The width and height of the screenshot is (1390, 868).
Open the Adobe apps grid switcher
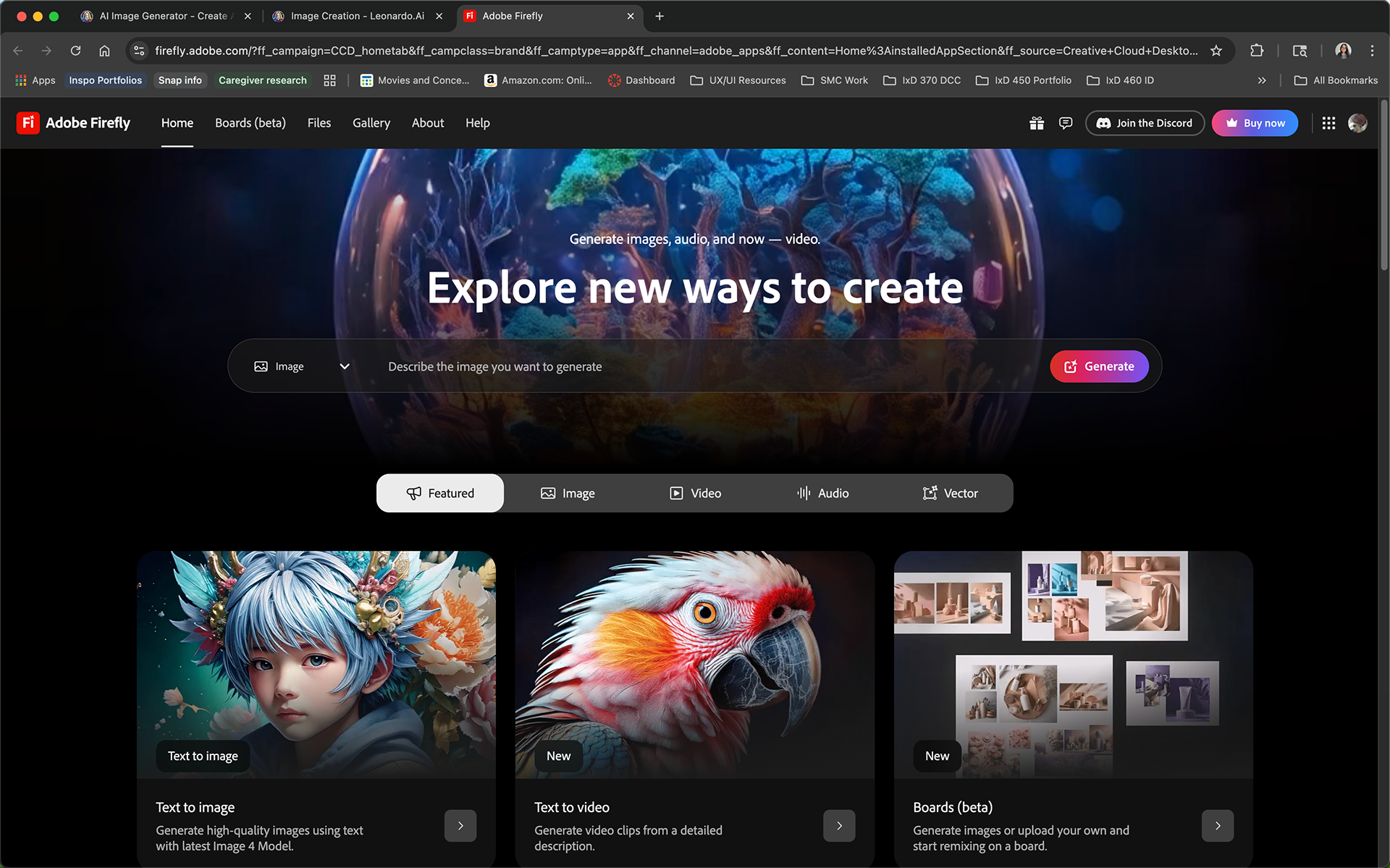pos(1328,123)
